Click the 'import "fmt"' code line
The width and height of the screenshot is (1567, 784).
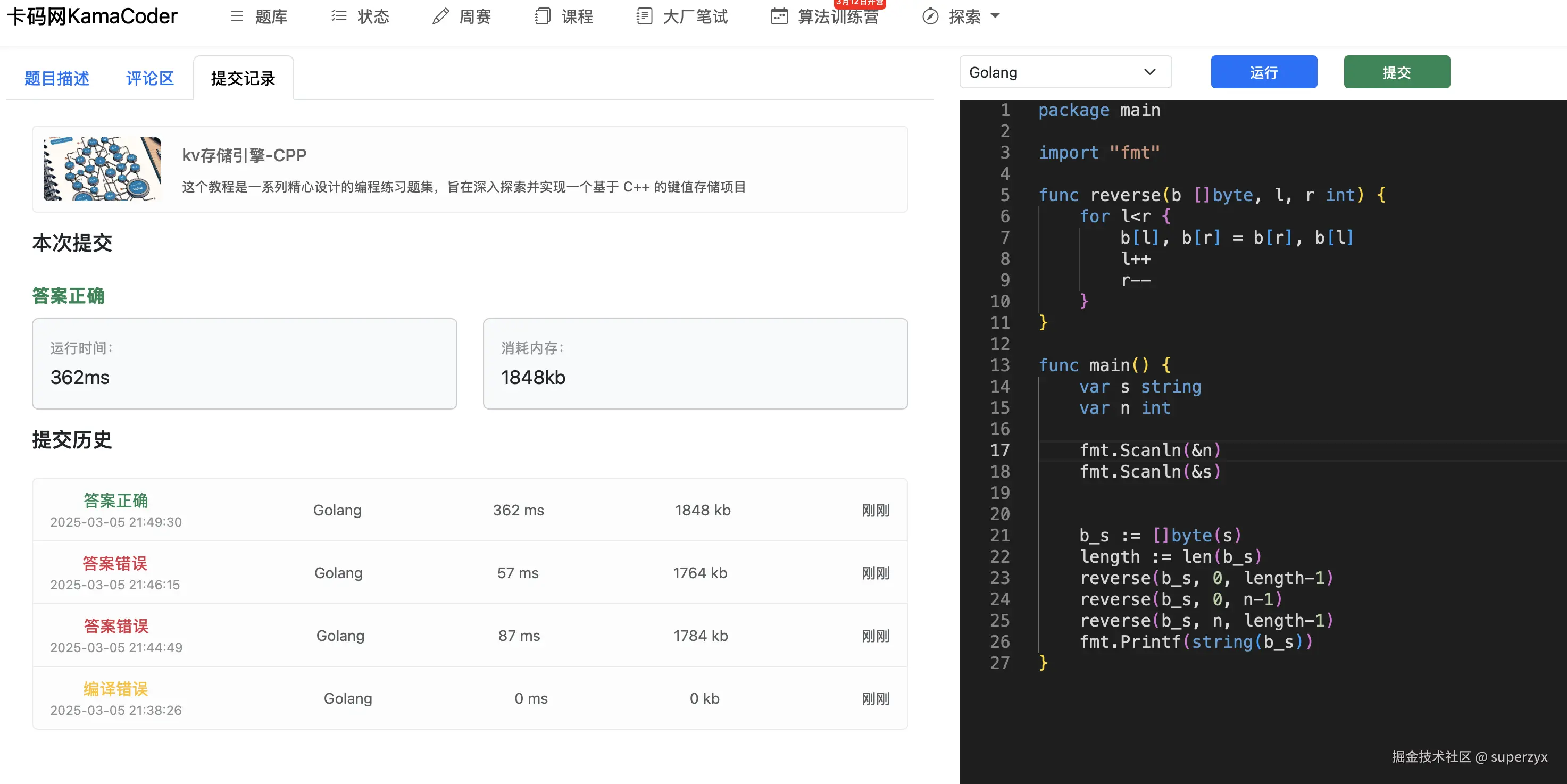click(x=1099, y=153)
